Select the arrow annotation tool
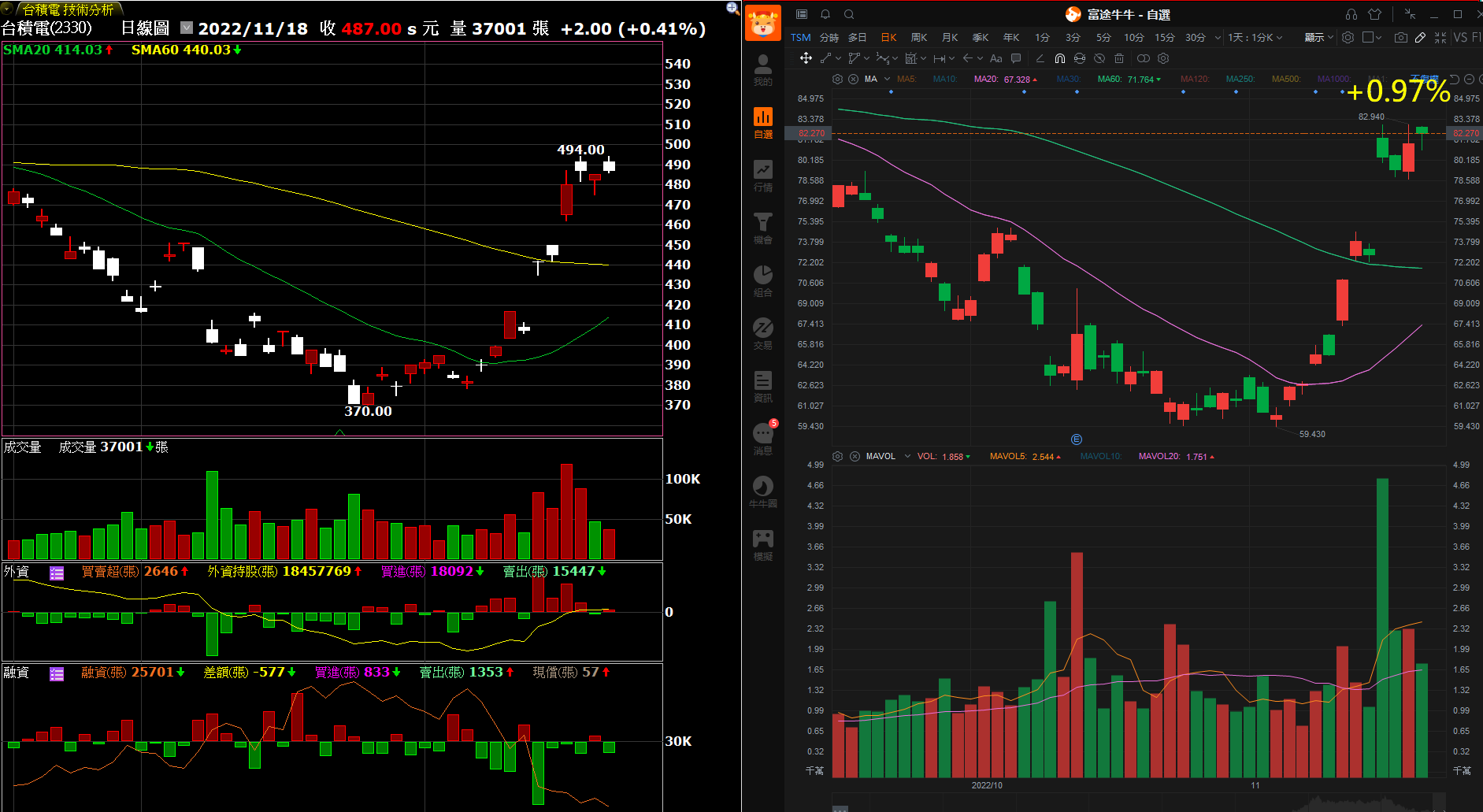Viewport: 1483px width, 812px height. (x=968, y=58)
